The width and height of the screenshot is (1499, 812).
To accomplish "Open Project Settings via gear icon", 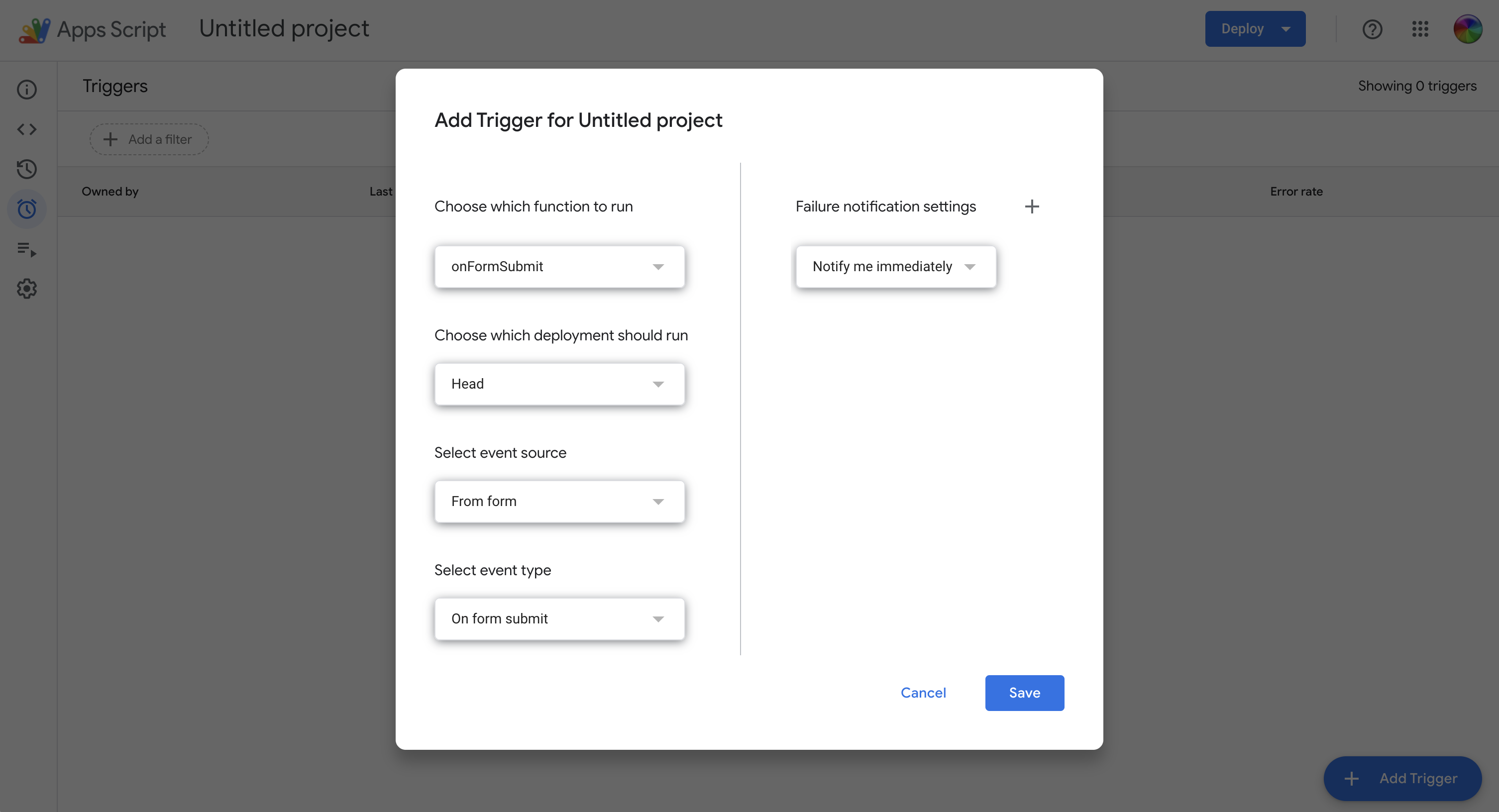I will click(x=27, y=289).
